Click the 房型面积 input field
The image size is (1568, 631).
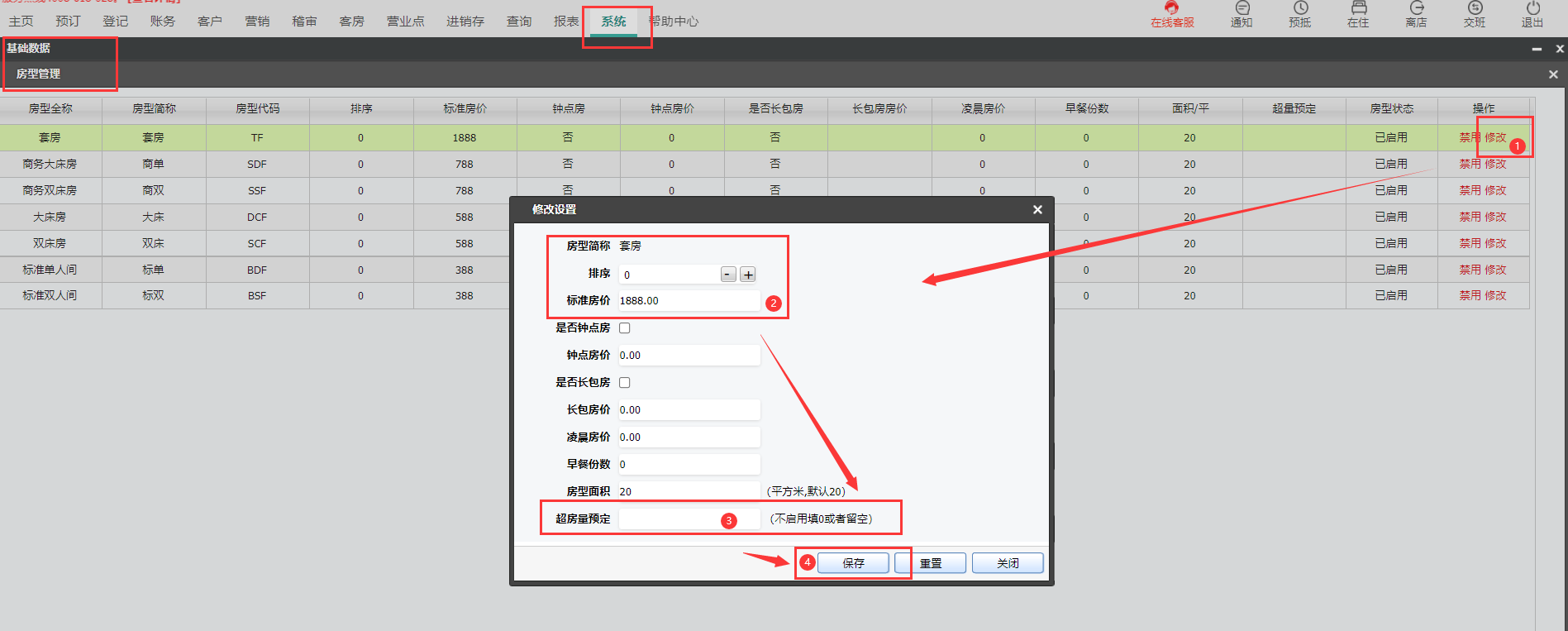click(x=689, y=491)
